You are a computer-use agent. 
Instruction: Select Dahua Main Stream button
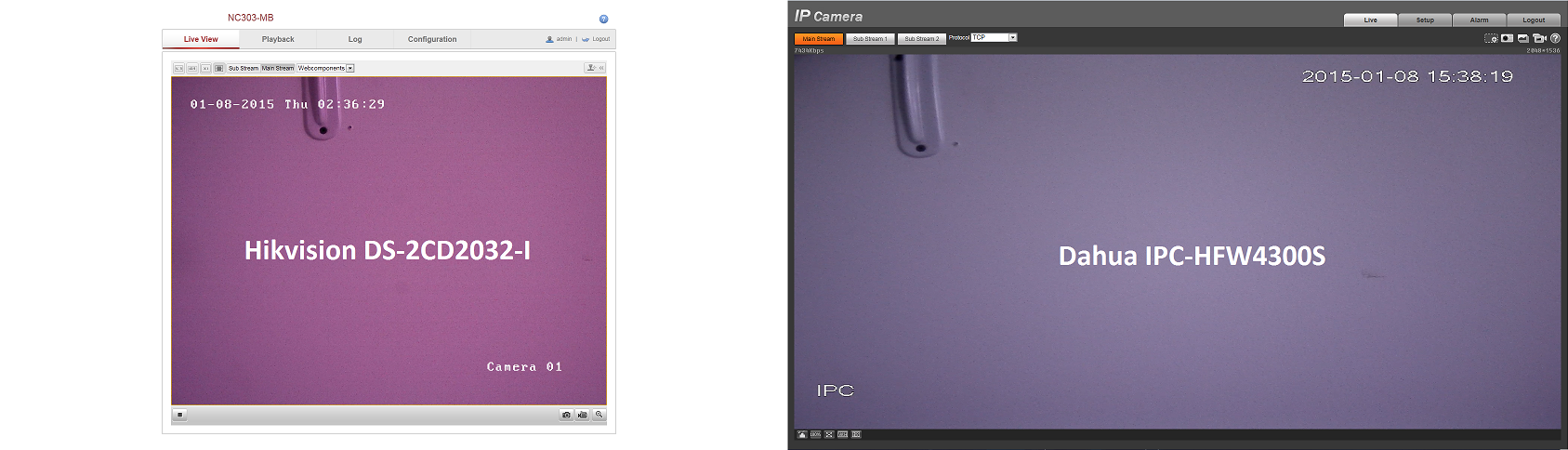coord(819,39)
